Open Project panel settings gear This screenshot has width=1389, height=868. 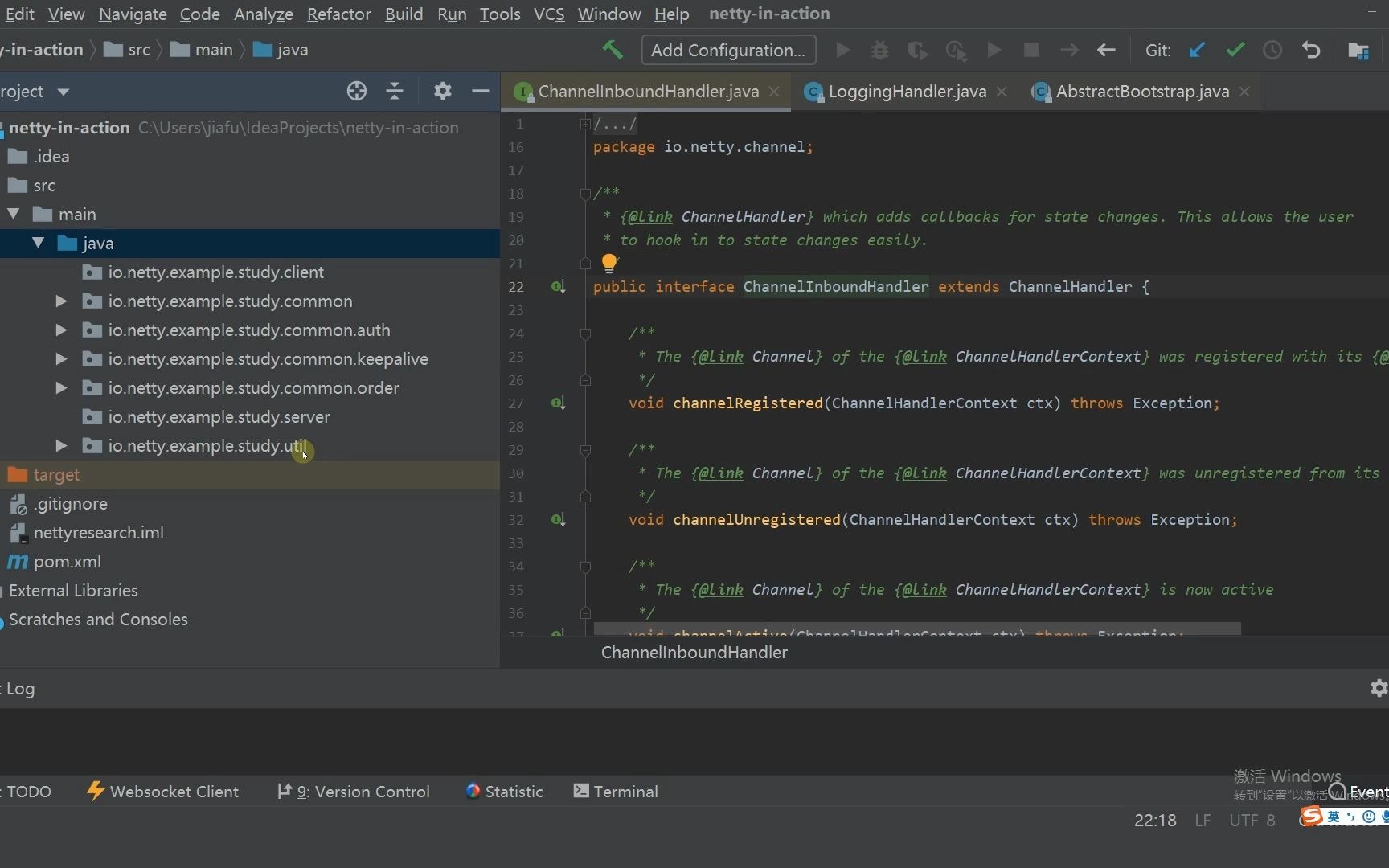(442, 91)
